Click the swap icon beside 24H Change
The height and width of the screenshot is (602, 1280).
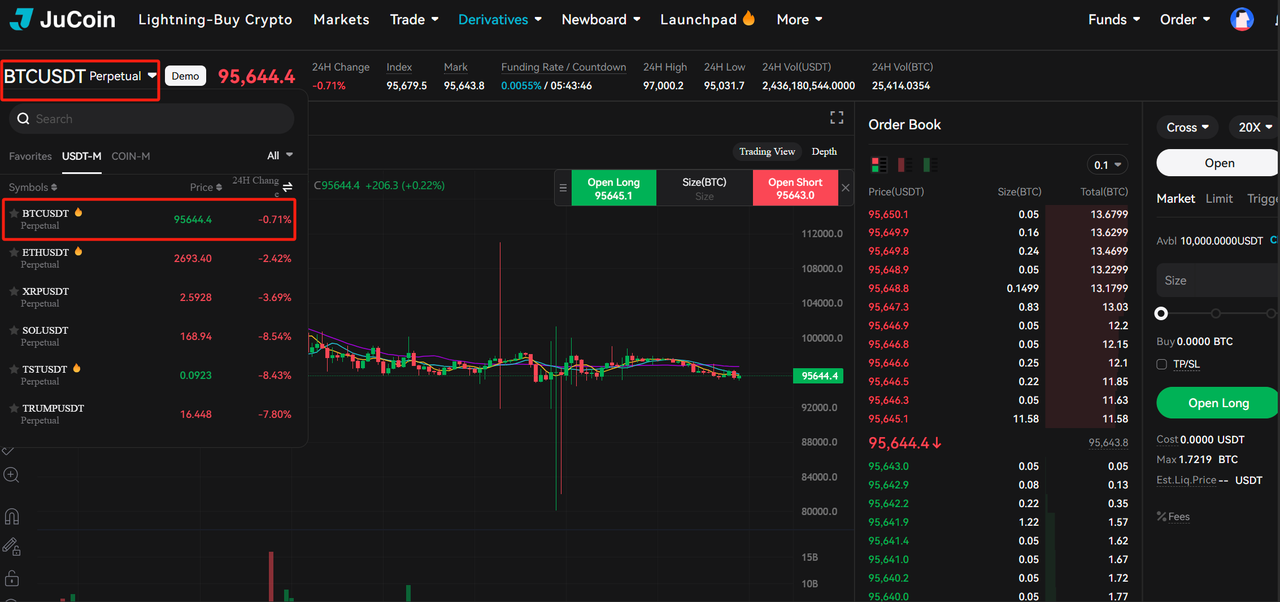[x=288, y=187]
